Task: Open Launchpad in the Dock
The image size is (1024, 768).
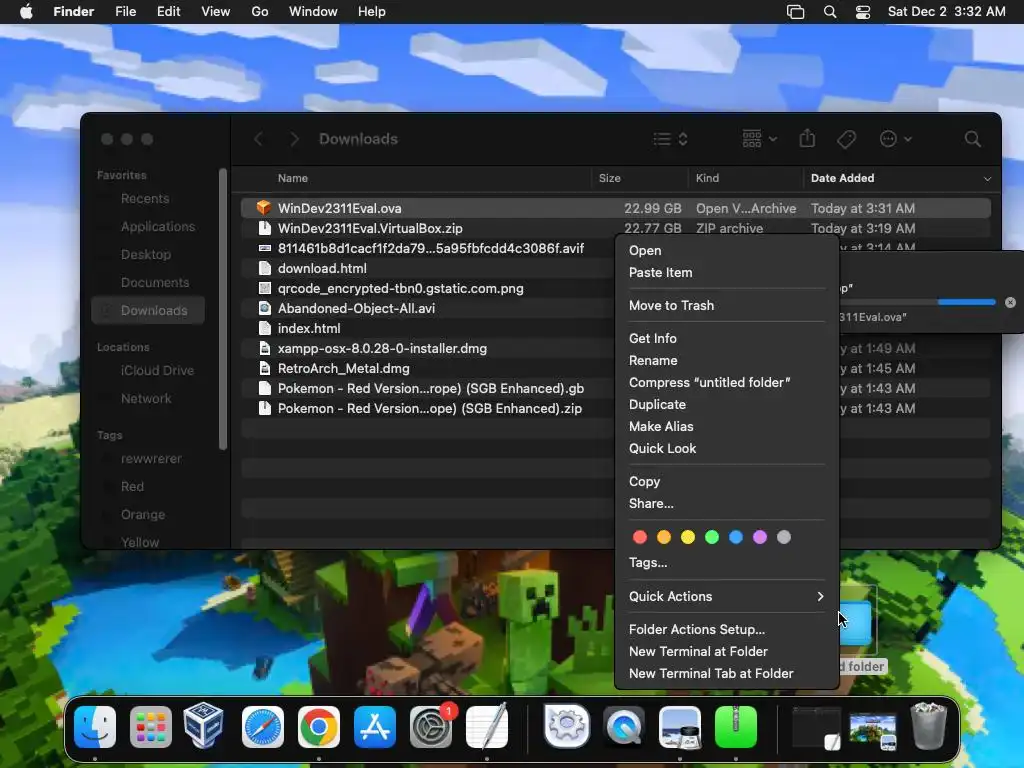Action: [151, 727]
